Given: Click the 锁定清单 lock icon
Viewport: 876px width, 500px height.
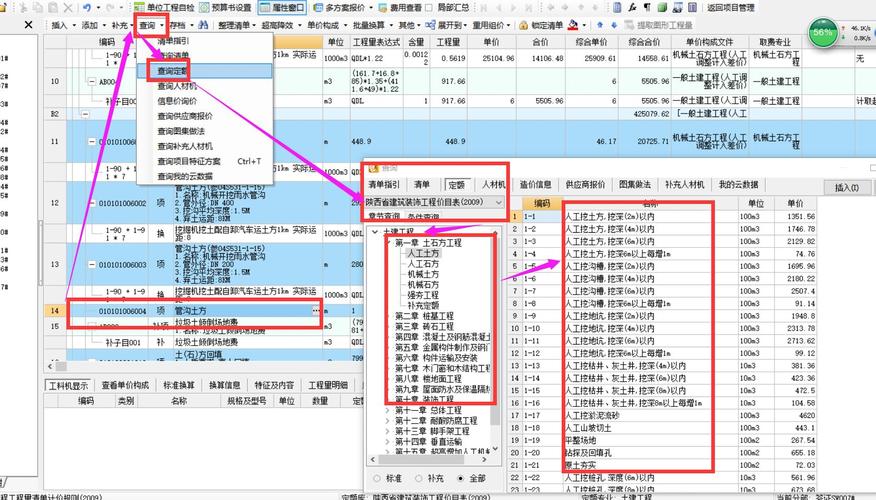Looking at the screenshot, I should 523,25.
